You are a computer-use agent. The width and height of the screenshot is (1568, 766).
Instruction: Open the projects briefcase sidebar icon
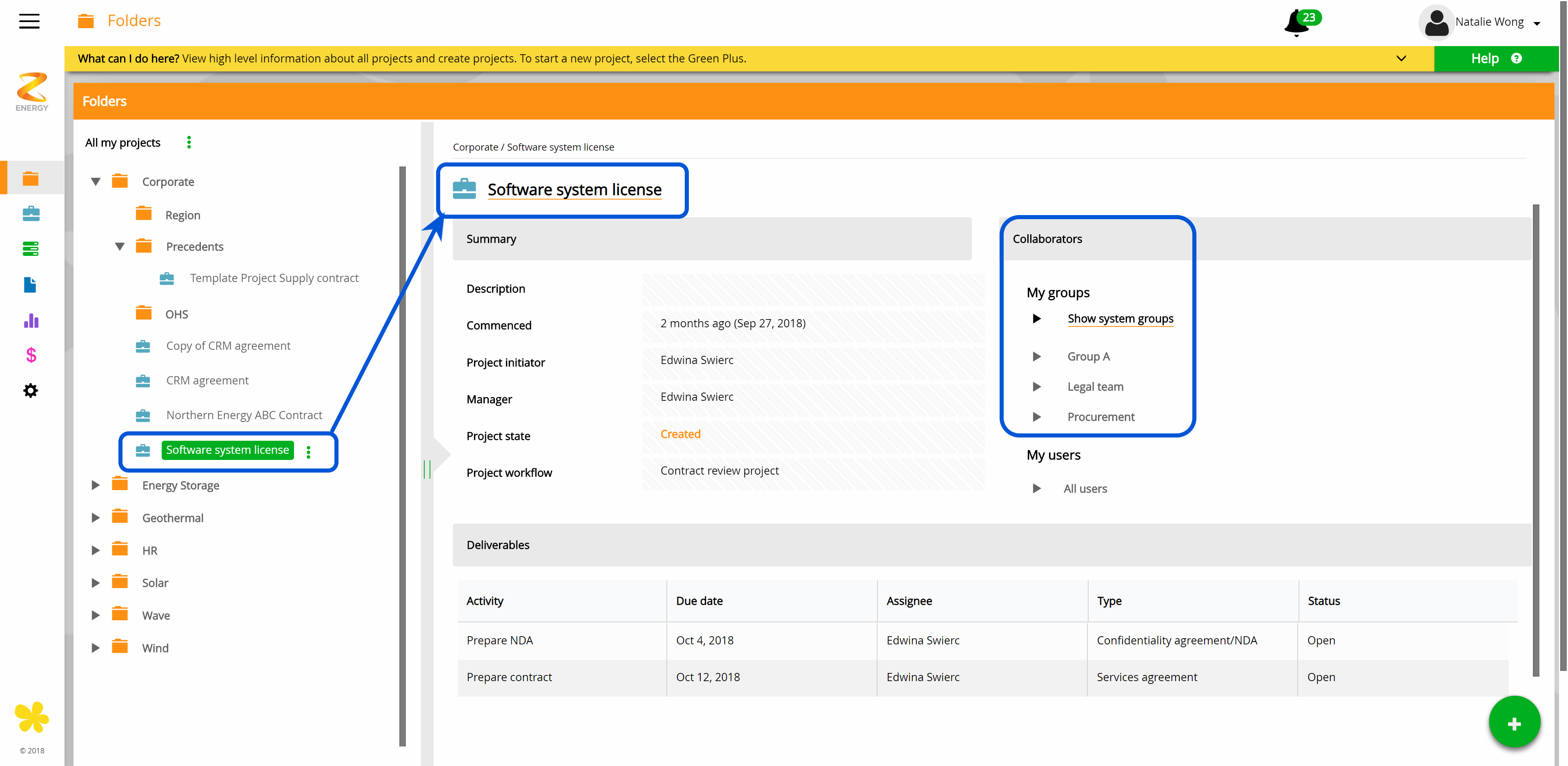click(31, 213)
